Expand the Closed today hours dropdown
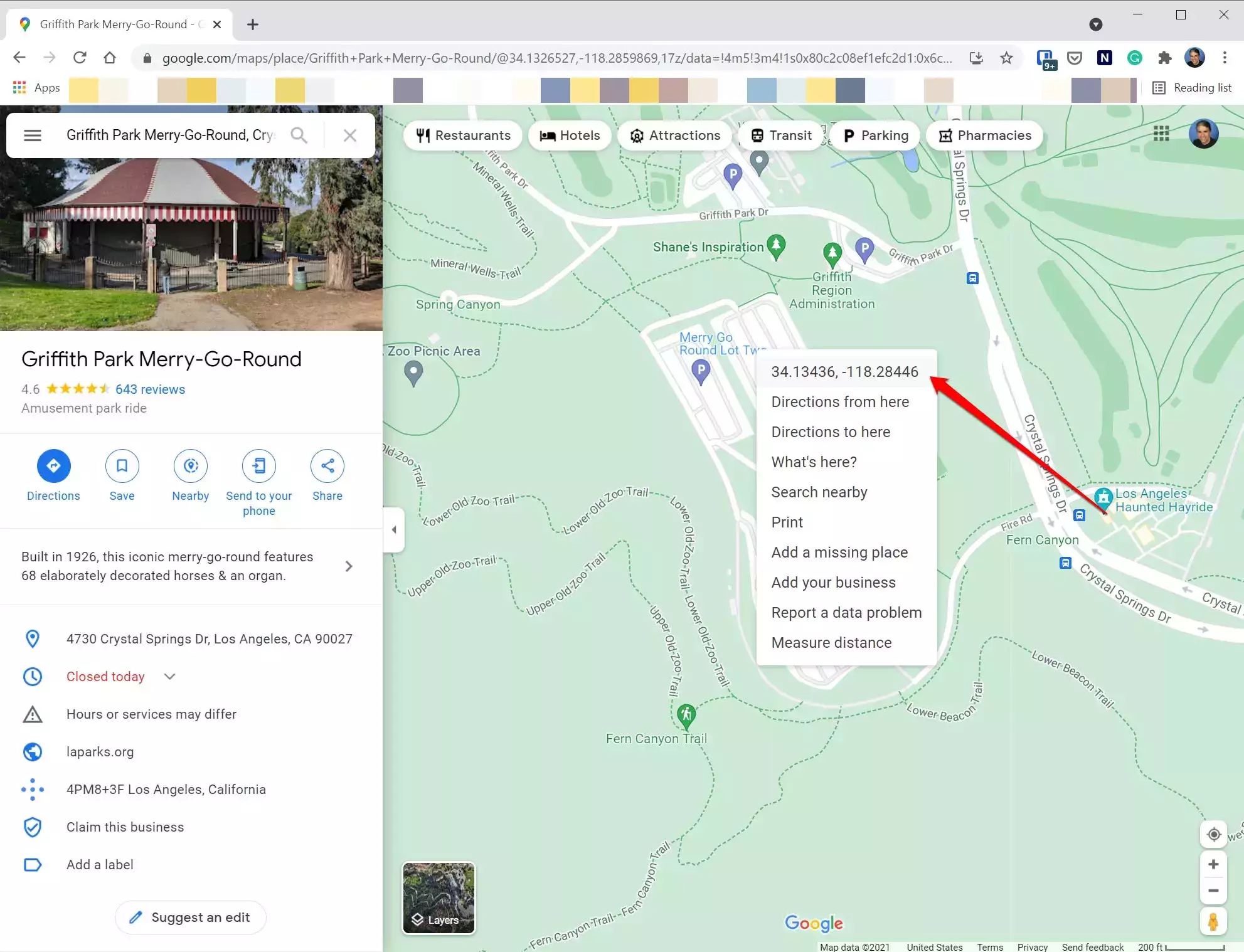 click(169, 676)
